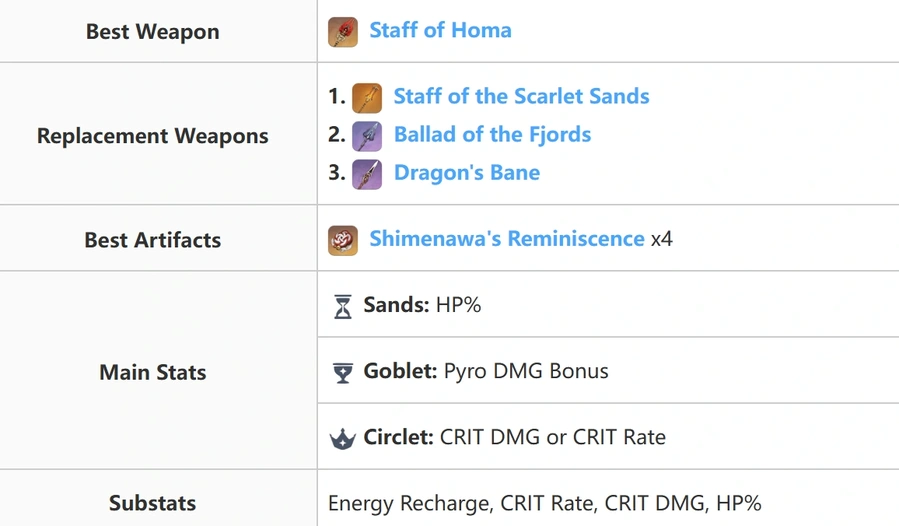
Task: Follow the Ballad of the Fjords link
Action: pos(492,135)
